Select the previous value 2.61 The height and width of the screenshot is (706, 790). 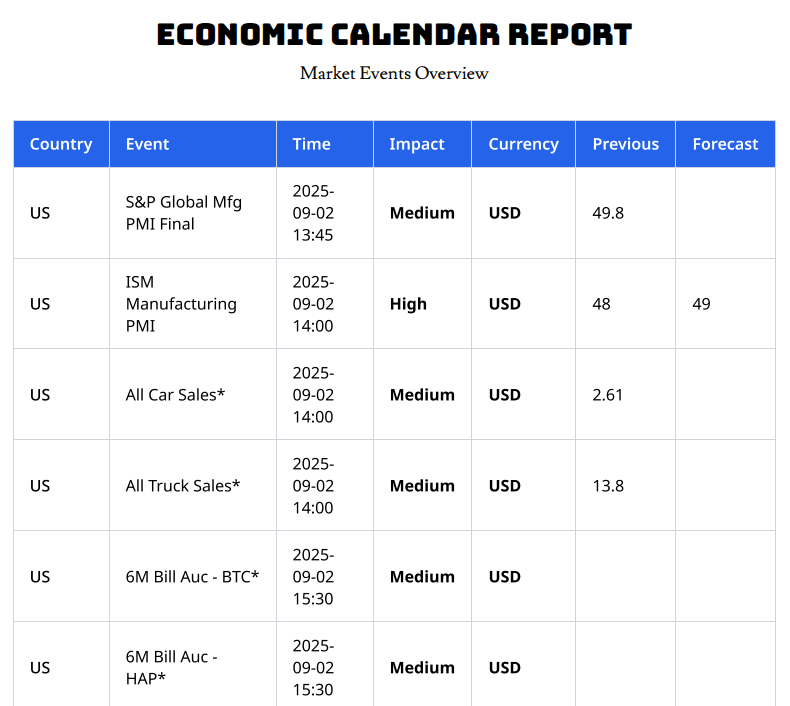click(608, 395)
